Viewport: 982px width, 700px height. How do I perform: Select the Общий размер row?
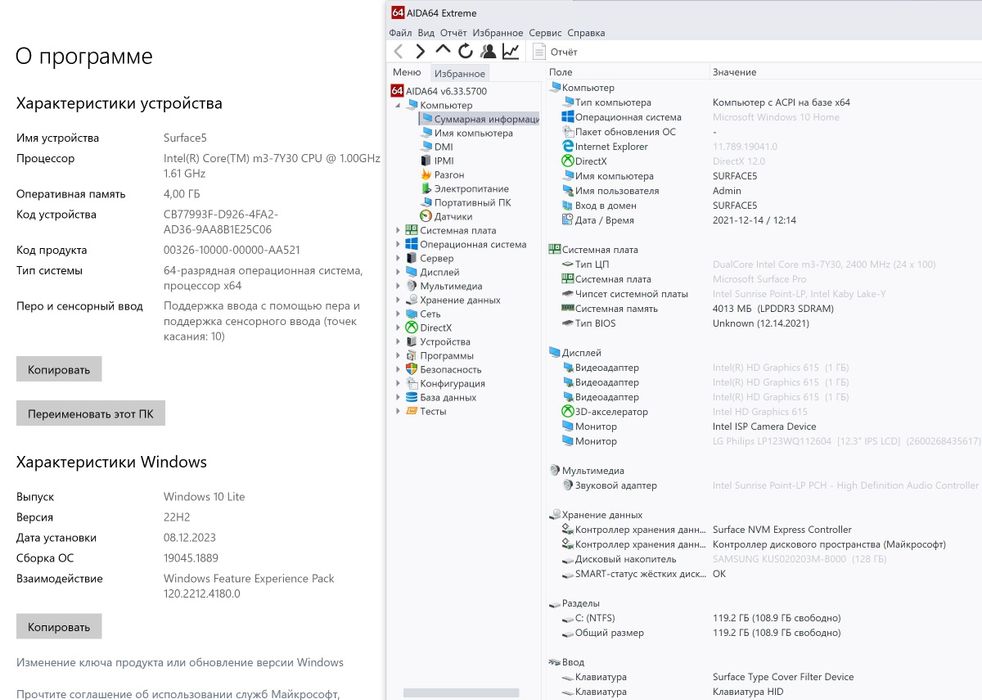click(764, 632)
